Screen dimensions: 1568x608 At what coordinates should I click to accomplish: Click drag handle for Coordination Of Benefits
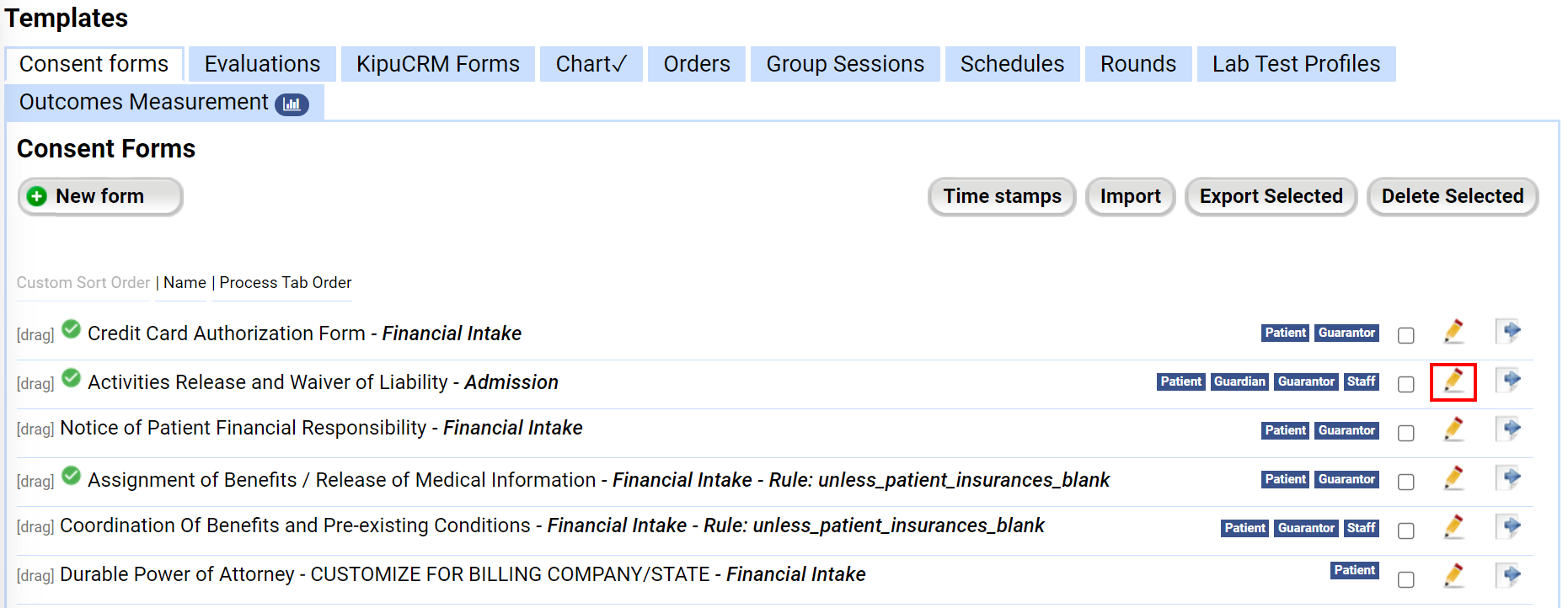pos(35,527)
